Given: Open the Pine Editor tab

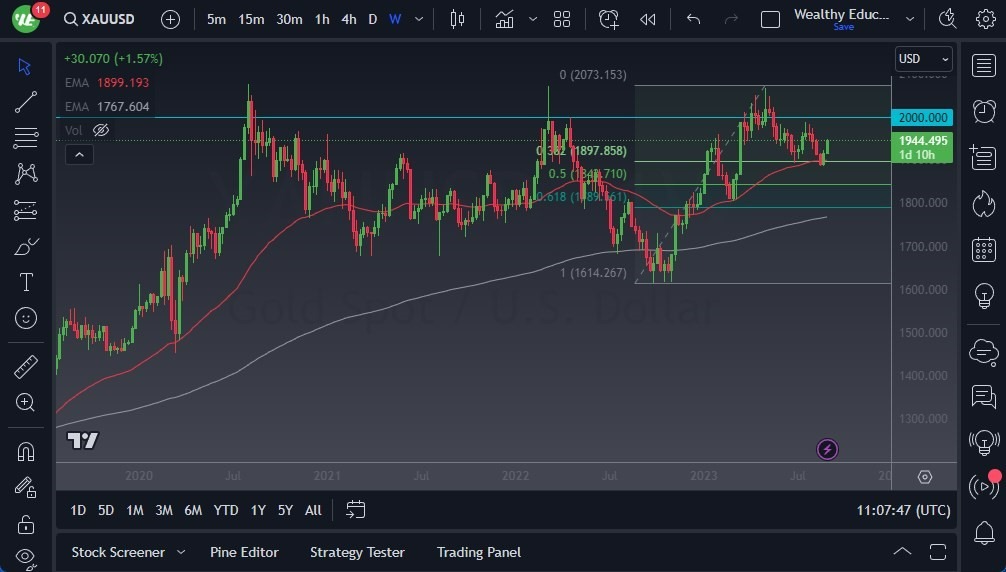Looking at the screenshot, I should [x=244, y=552].
